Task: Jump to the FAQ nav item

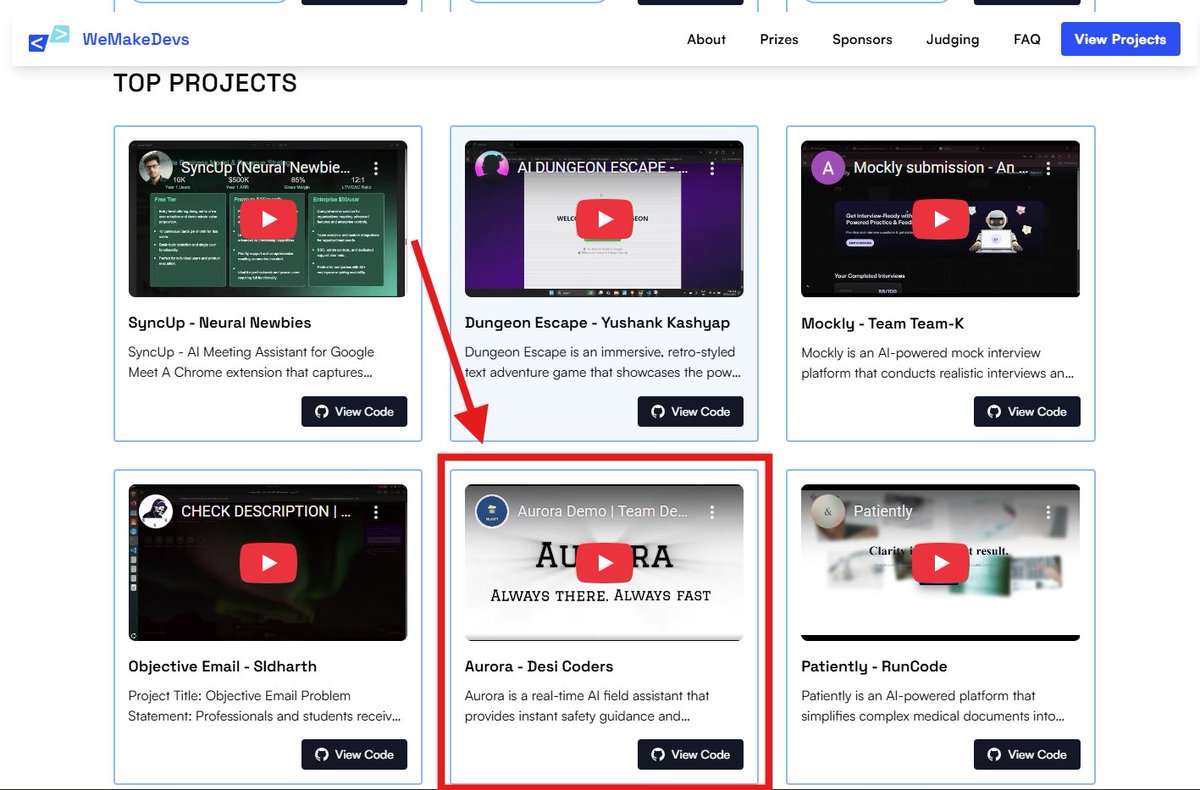Action: [1027, 39]
